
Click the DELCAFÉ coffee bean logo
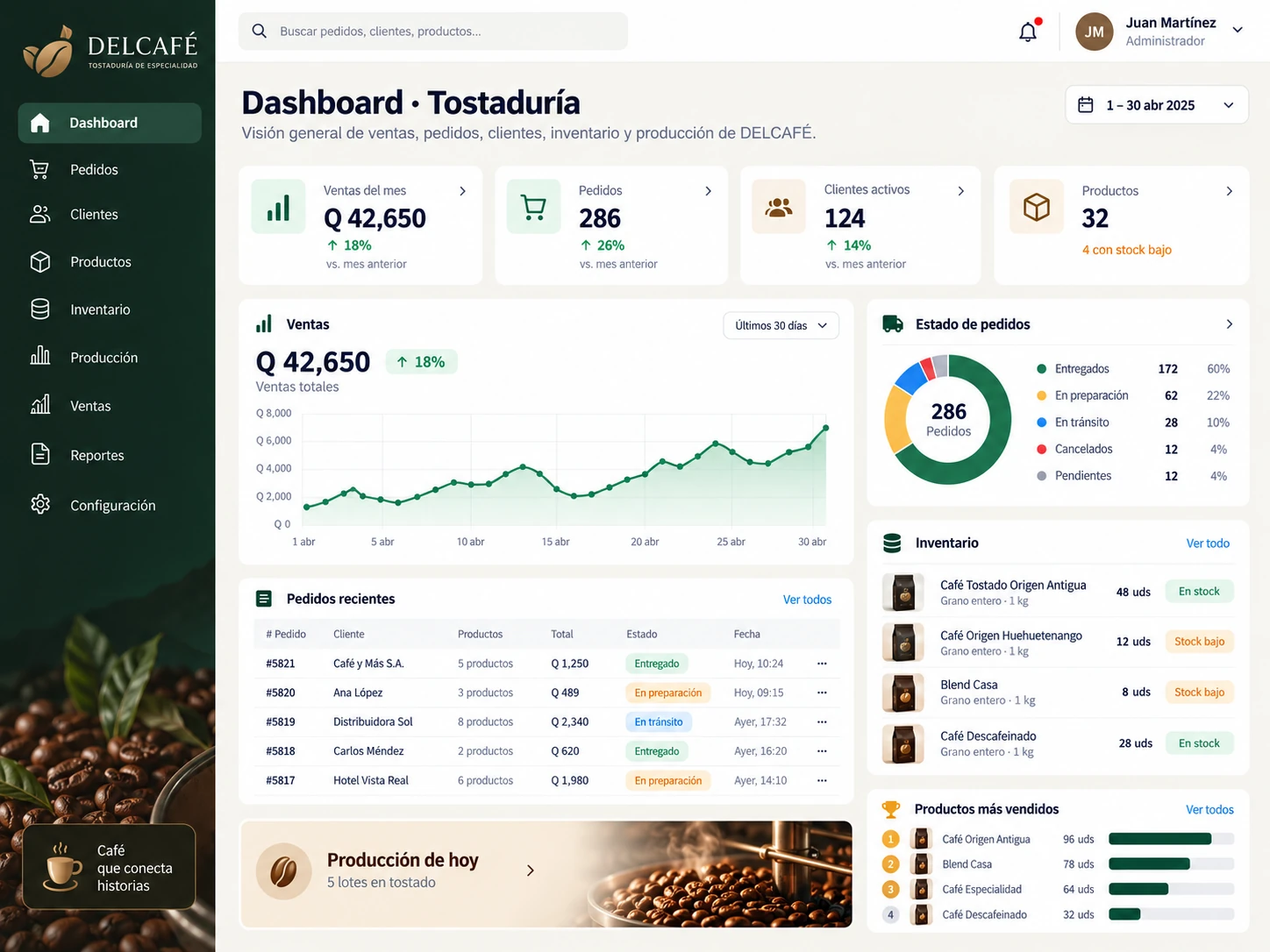49,52
